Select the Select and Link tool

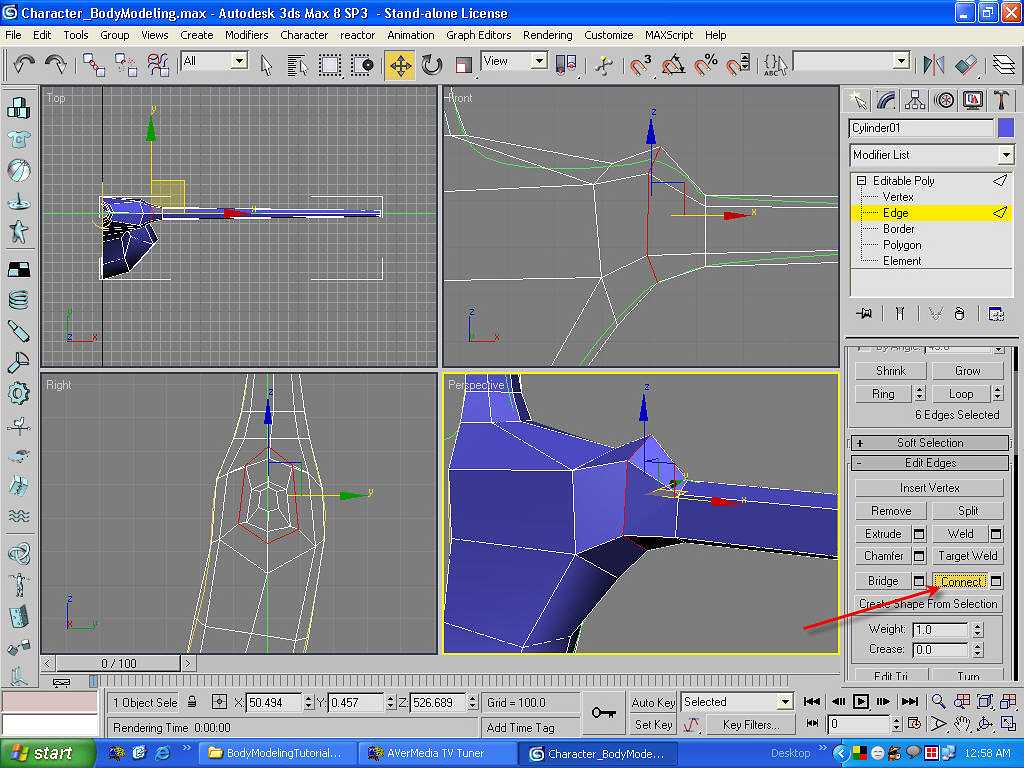(x=94, y=64)
